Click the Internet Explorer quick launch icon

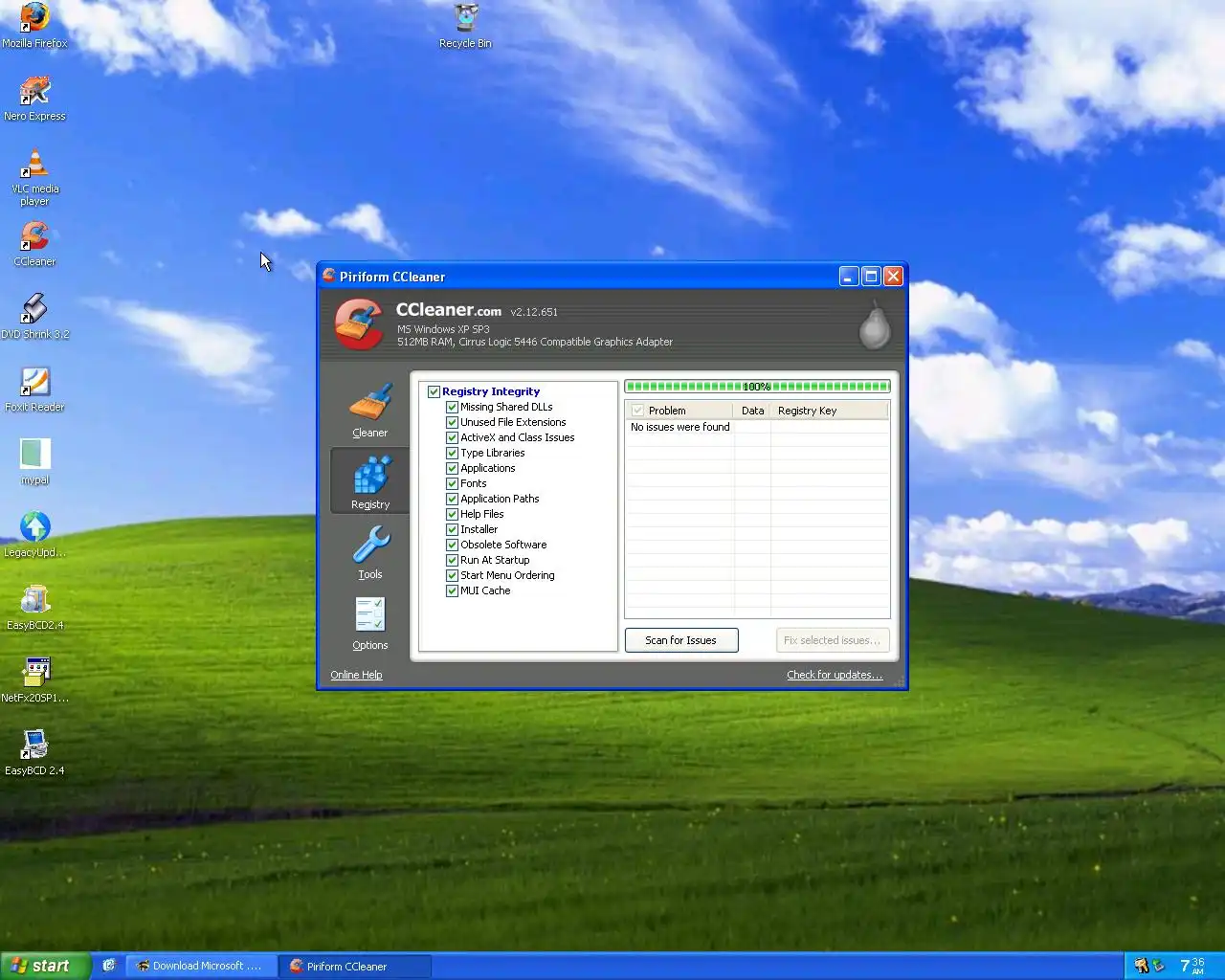[109, 966]
